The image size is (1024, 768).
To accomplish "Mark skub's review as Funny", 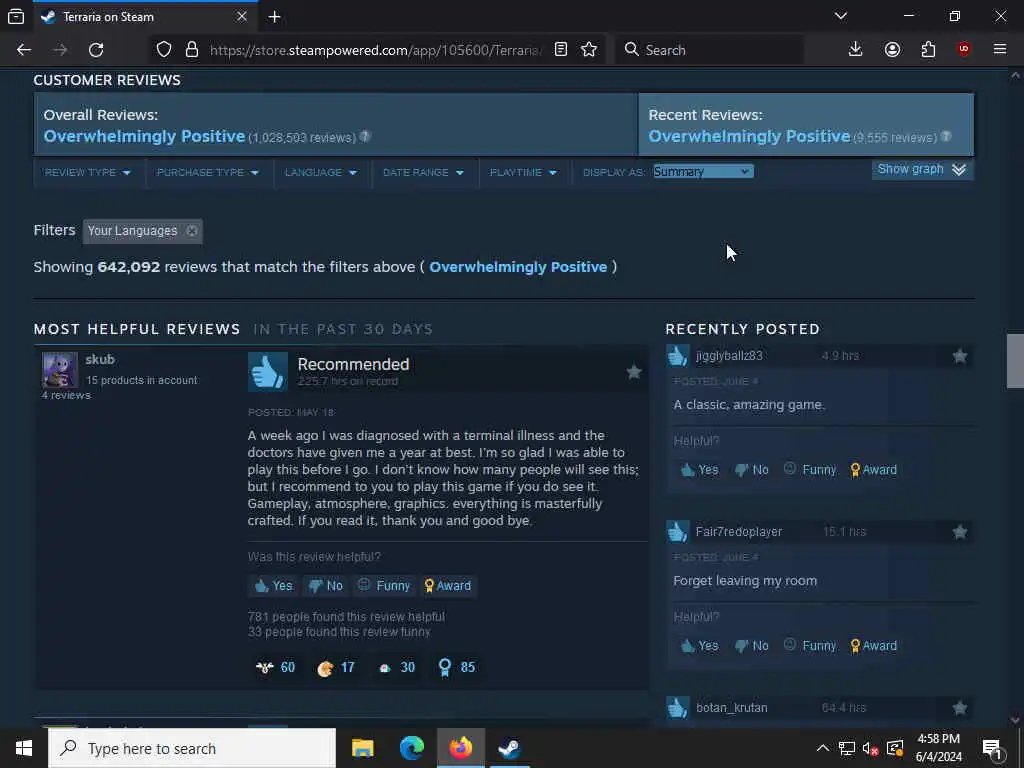I will click(x=384, y=586).
